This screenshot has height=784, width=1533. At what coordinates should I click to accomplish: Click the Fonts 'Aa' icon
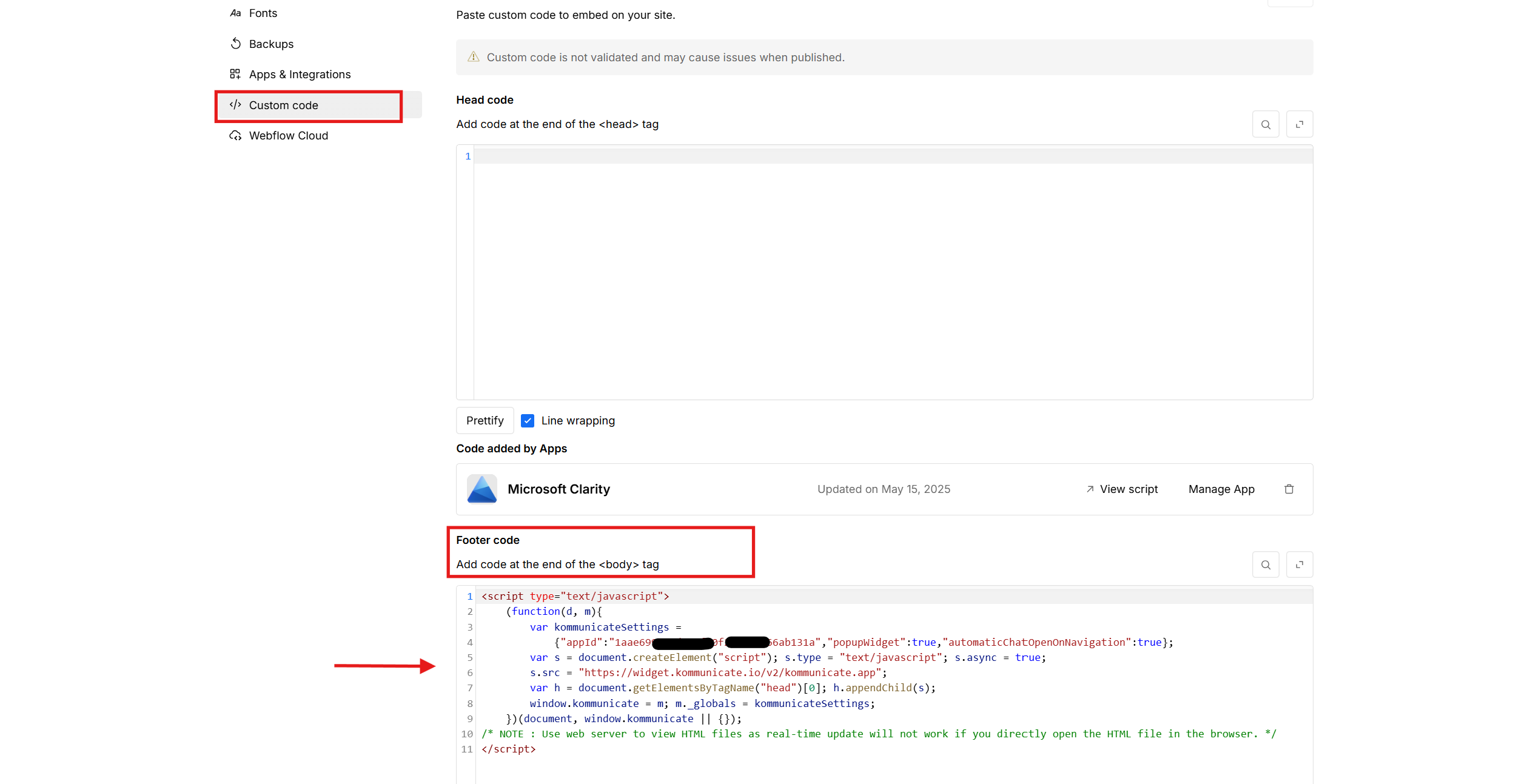pos(235,13)
